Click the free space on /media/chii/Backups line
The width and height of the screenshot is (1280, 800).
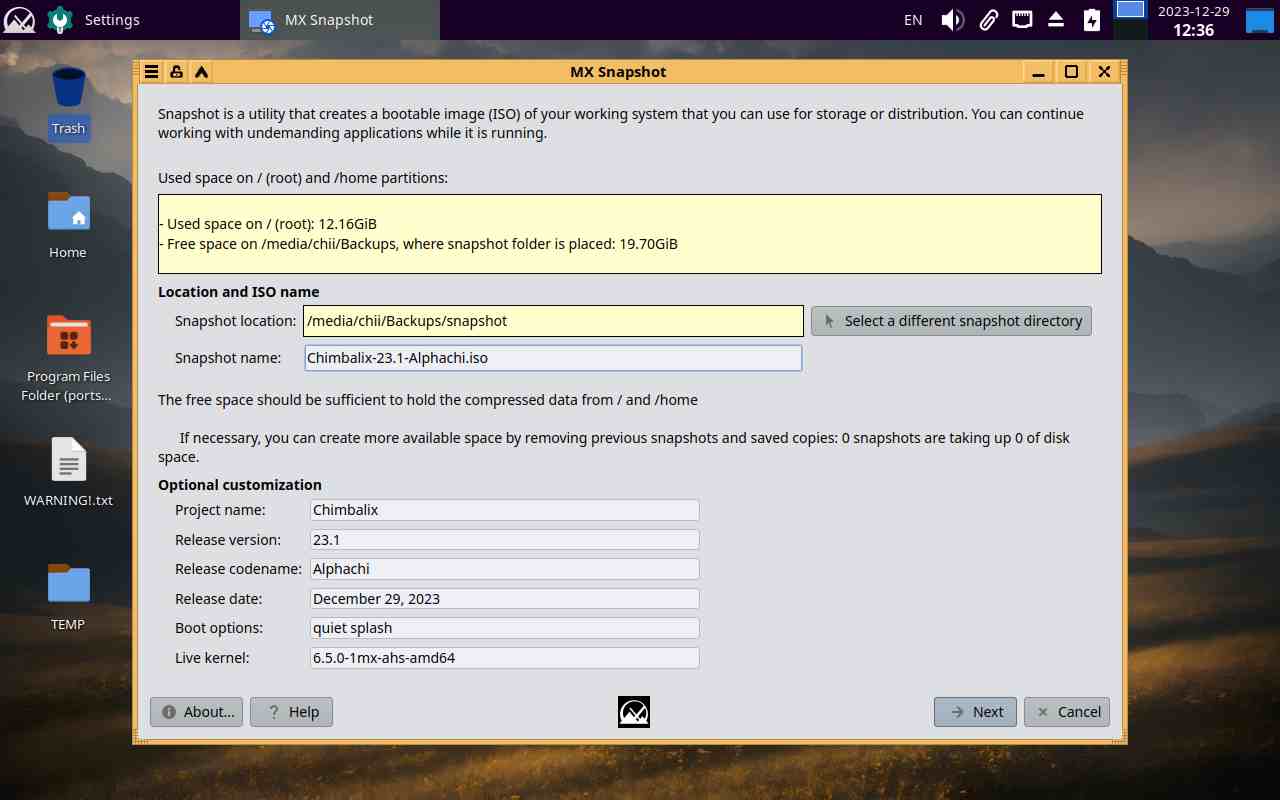pos(419,244)
